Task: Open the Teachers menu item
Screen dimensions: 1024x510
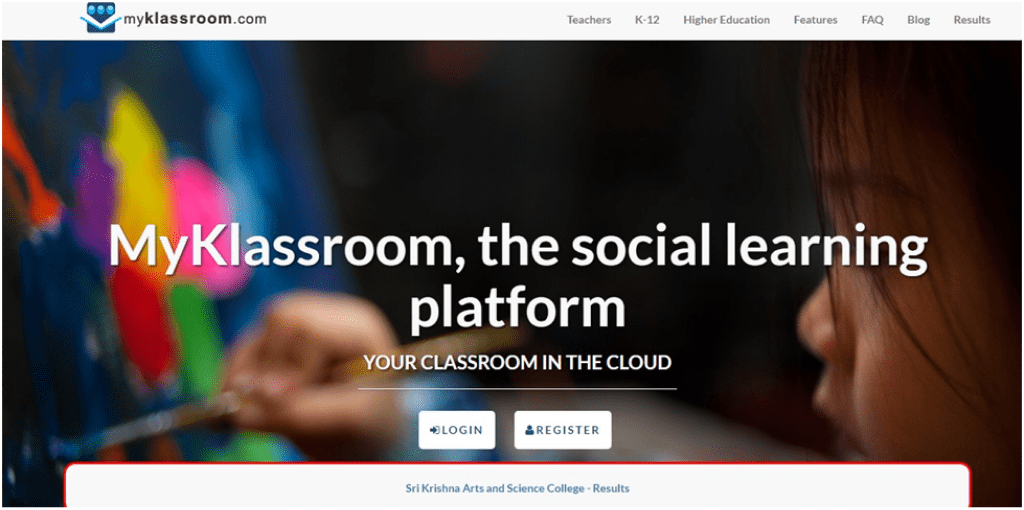Action: pyautogui.click(x=588, y=20)
